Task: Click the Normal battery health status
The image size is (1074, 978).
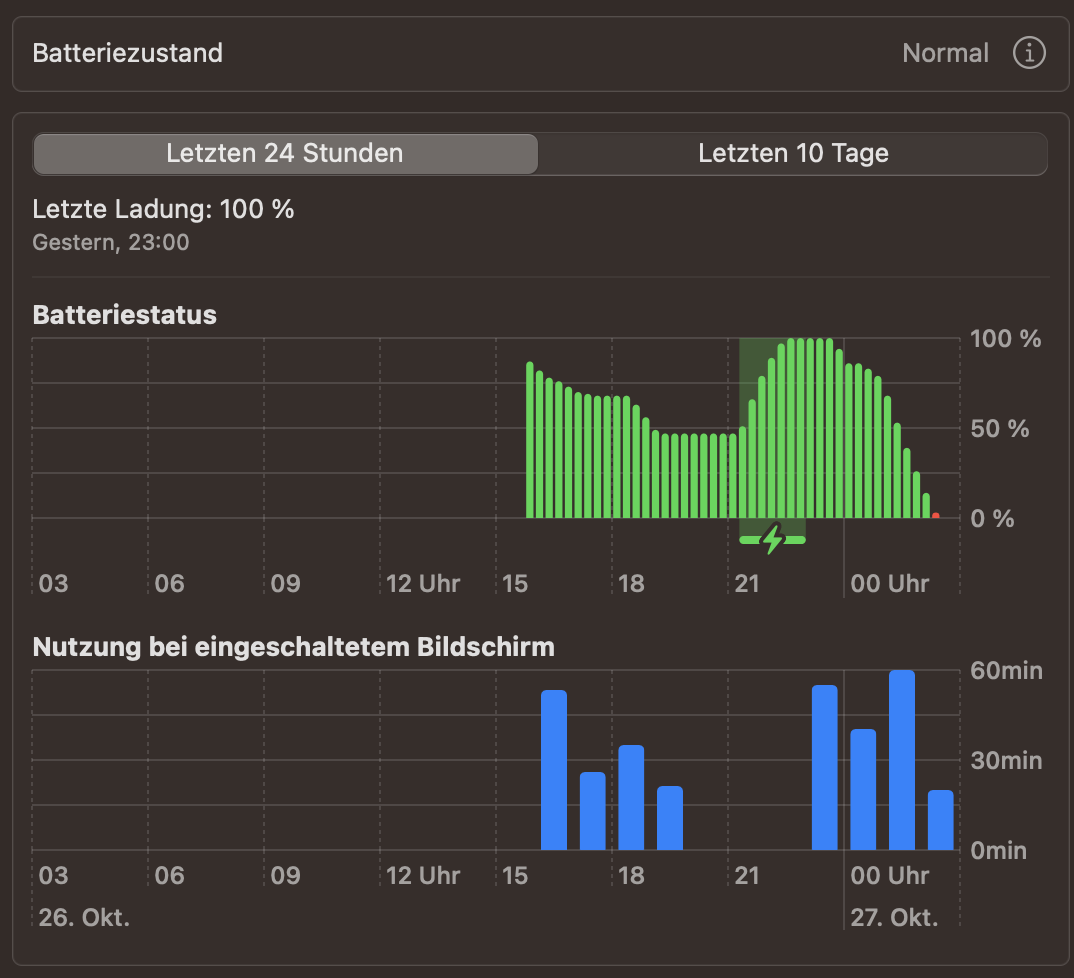Action: pyautogui.click(x=945, y=53)
